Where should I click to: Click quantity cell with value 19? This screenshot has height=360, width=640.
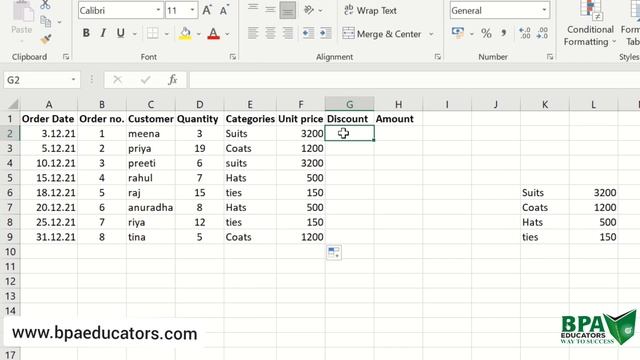pyautogui.click(x=200, y=149)
